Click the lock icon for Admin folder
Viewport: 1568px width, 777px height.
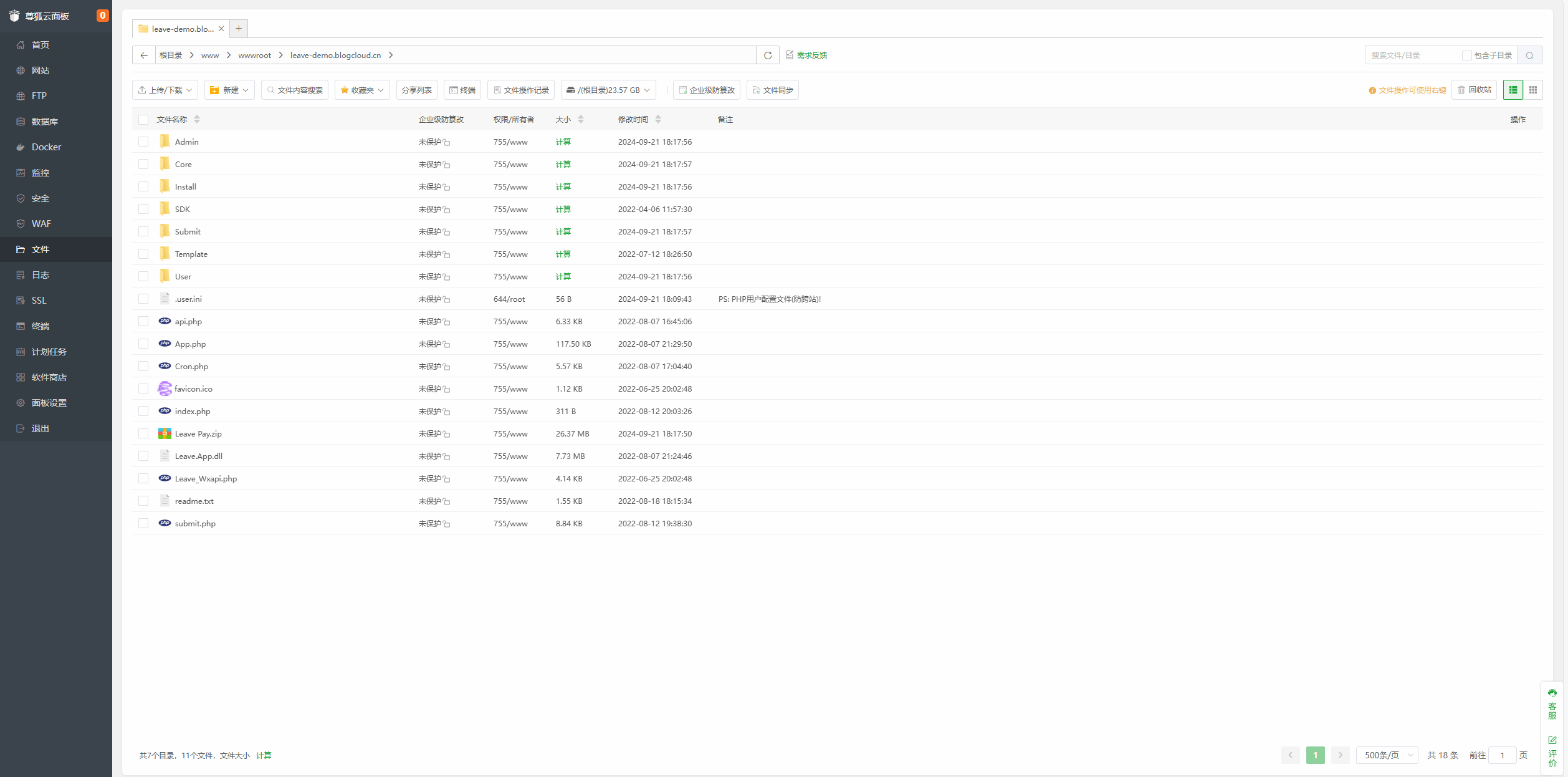pyautogui.click(x=447, y=142)
